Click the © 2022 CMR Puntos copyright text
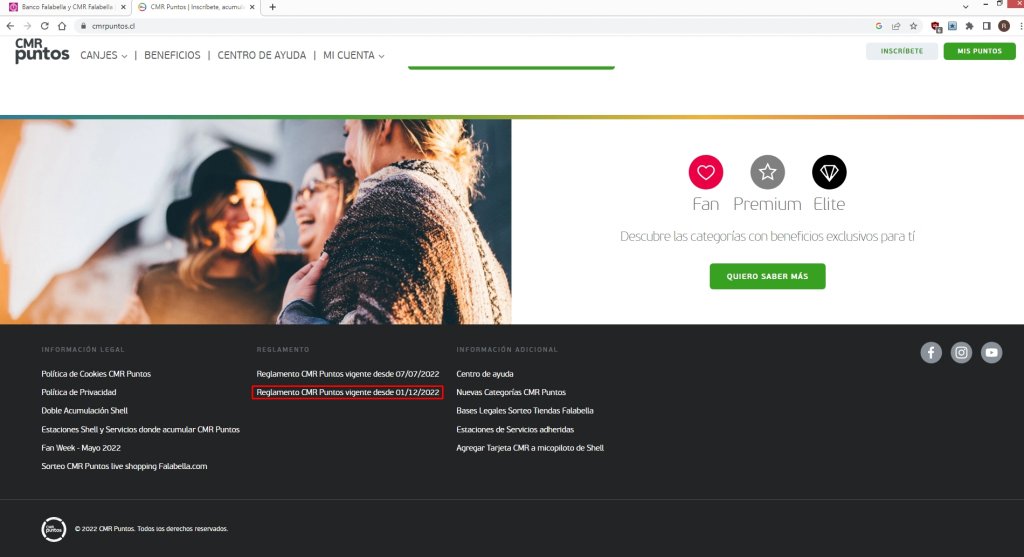 (151, 529)
